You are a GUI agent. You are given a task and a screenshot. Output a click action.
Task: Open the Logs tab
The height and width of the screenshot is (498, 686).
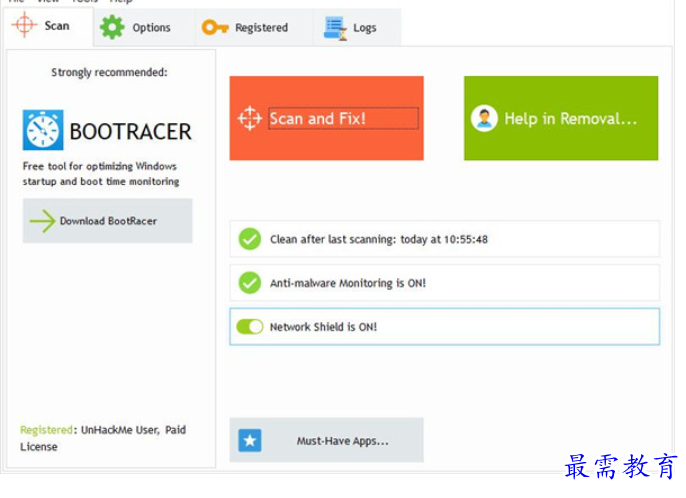[x=357, y=28]
